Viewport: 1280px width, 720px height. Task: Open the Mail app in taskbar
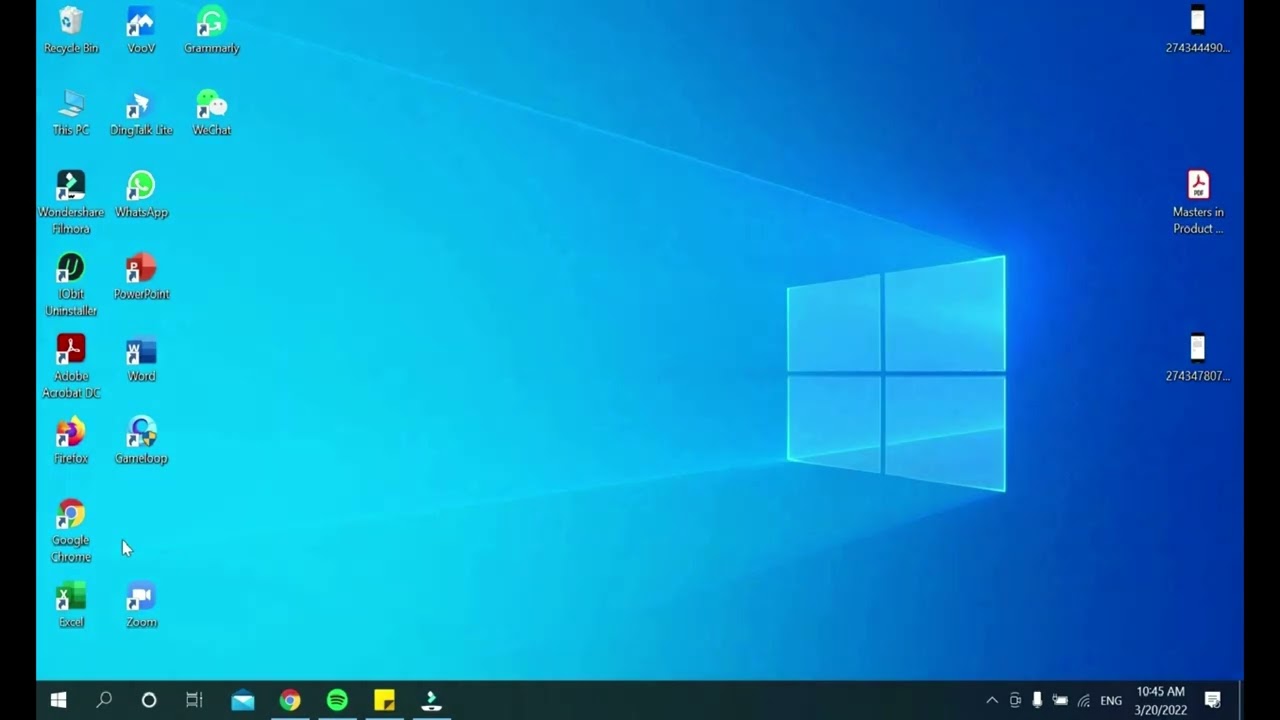pyautogui.click(x=243, y=700)
